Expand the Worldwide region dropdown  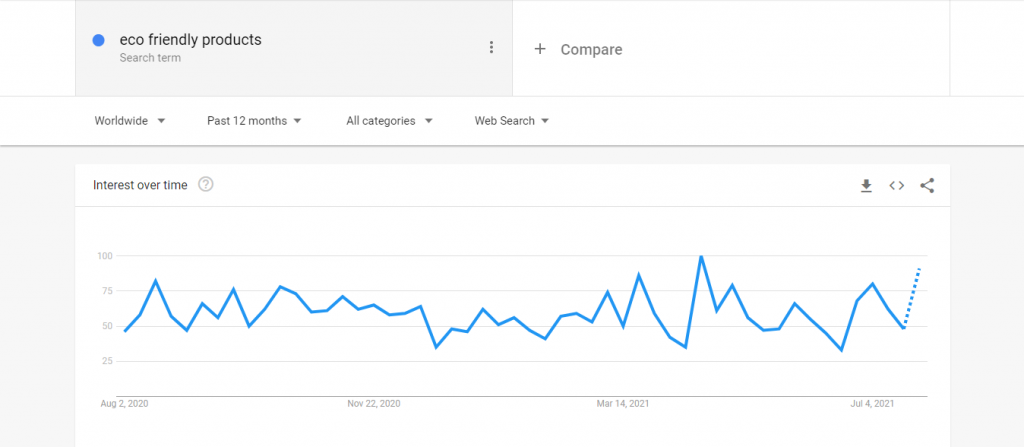tap(130, 121)
